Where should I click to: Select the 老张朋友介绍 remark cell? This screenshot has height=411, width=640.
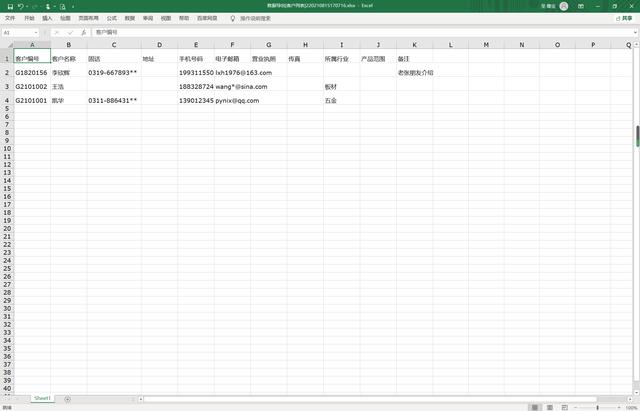point(415,73)
